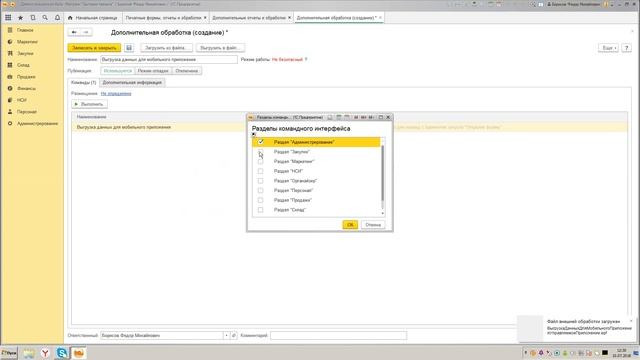Check Раздел "Персонал" checkbox
The width and height of the screenshot is (640, 360).
[260, 191]
